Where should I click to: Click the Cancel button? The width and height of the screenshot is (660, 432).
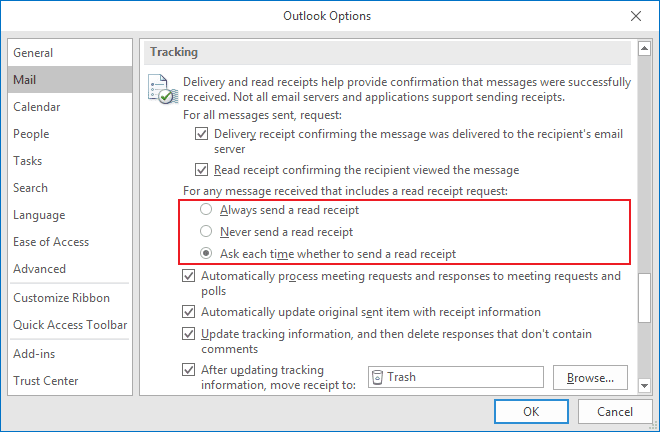(x=615, y=411)
